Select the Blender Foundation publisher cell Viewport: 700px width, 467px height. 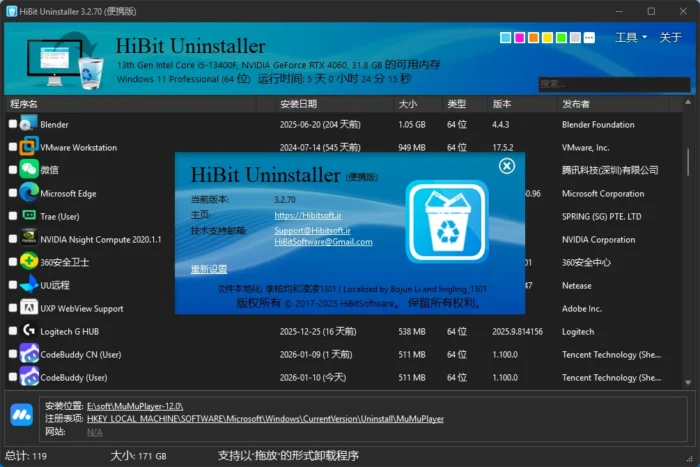click(598, 125)
